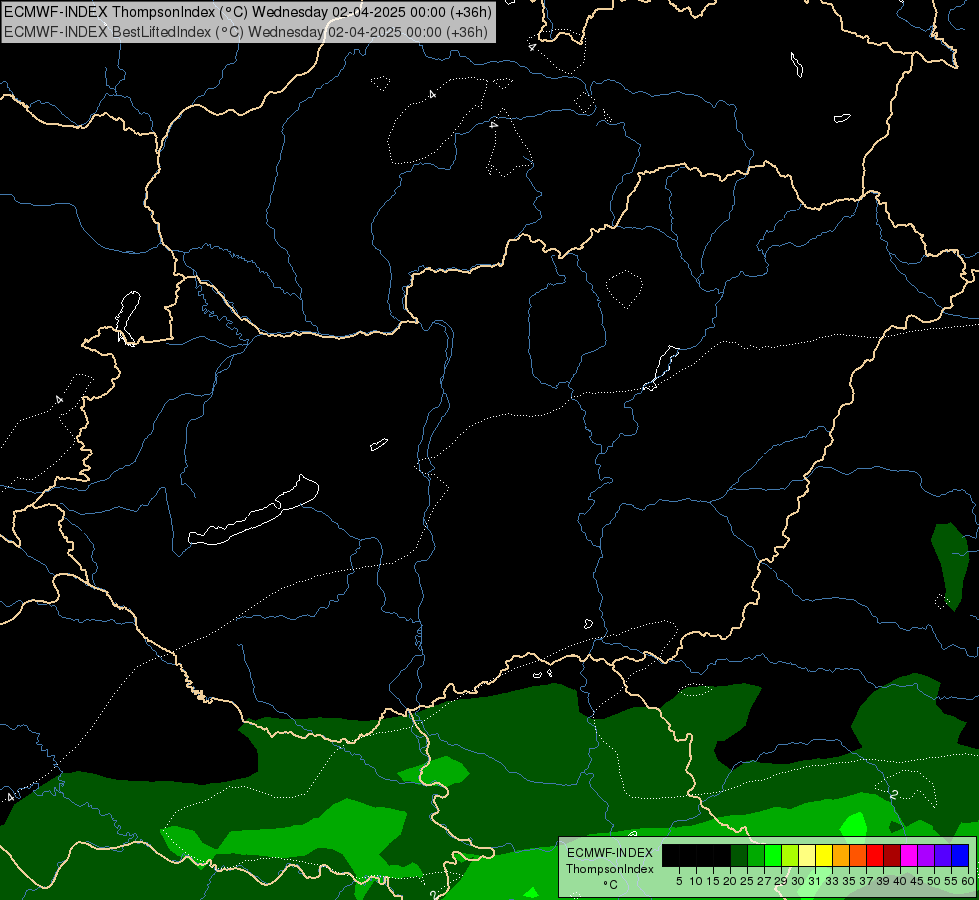Click the magenta 40–45 legend swatch

pyautogui.click(x=909, y=855)
